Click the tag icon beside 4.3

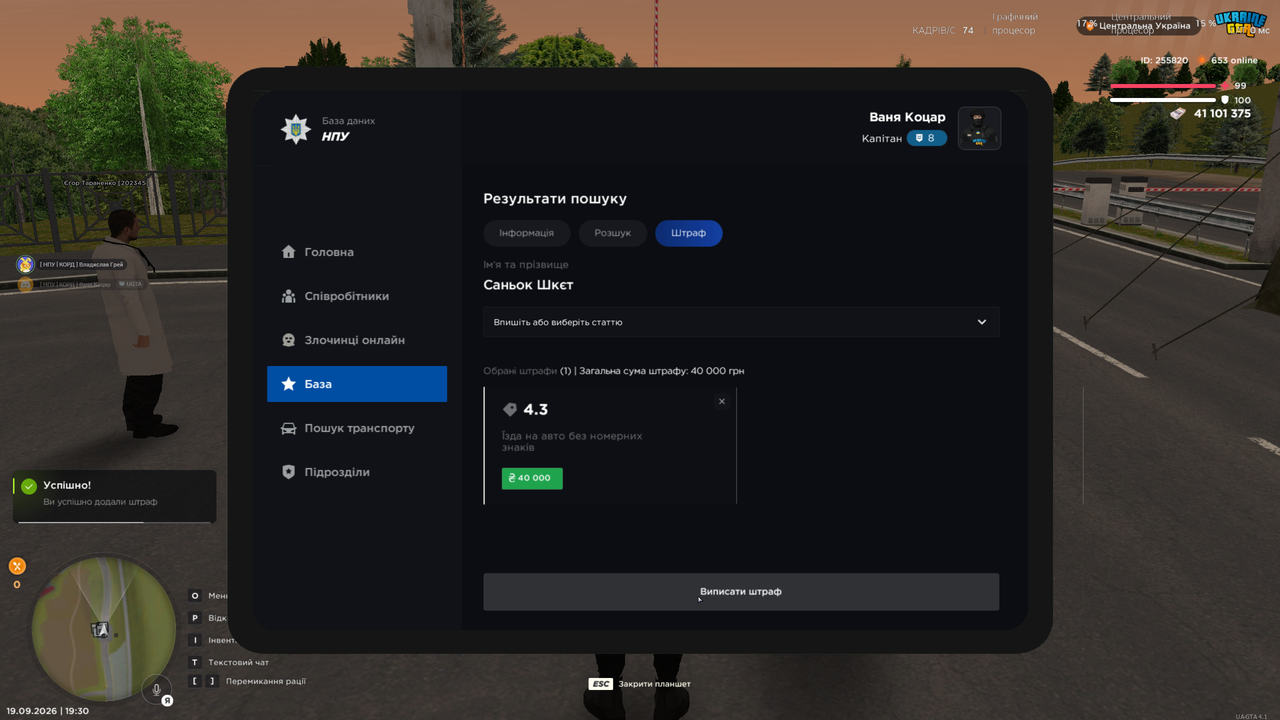[510, 410]
